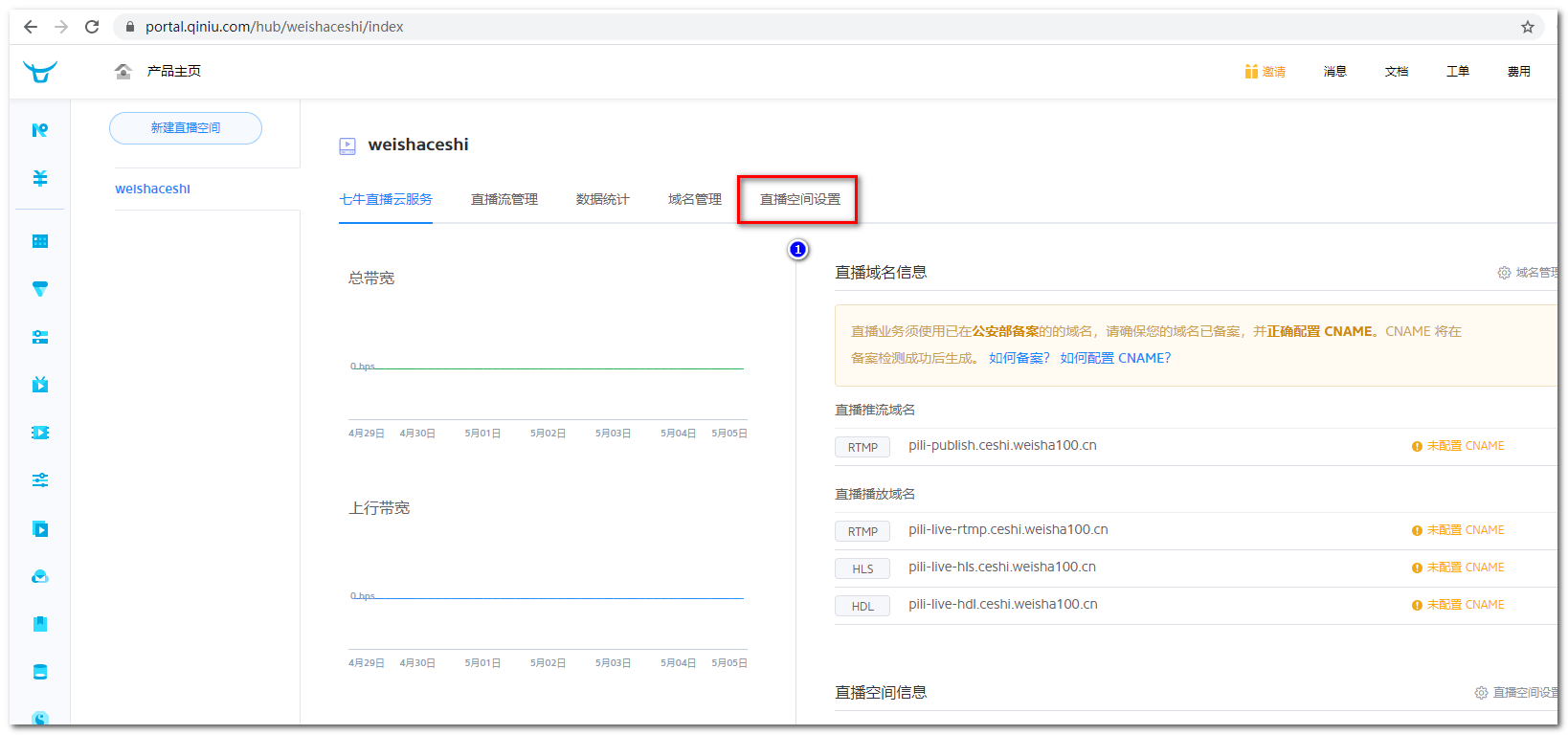Open the personal center sidebar icon
Screen dimensions: 1568x735
click(40, 130)
